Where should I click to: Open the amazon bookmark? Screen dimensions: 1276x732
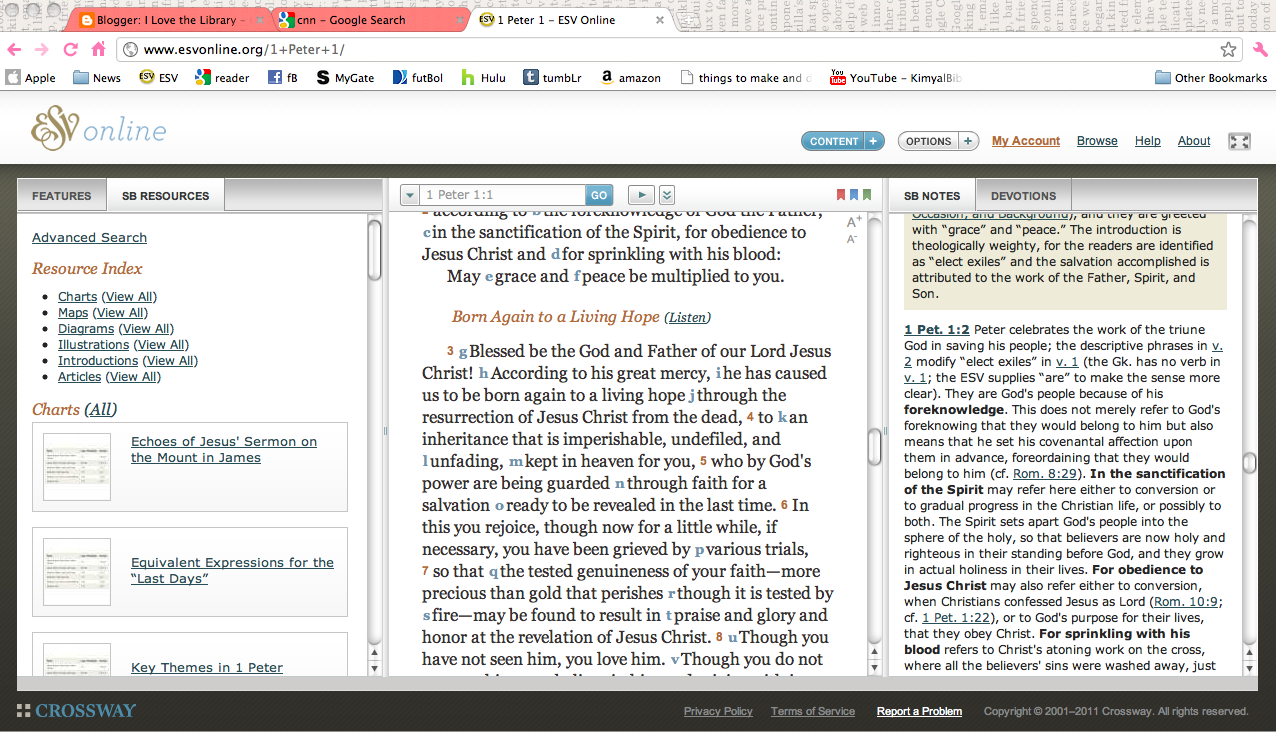pyautogui.click(x=630, y=77)
